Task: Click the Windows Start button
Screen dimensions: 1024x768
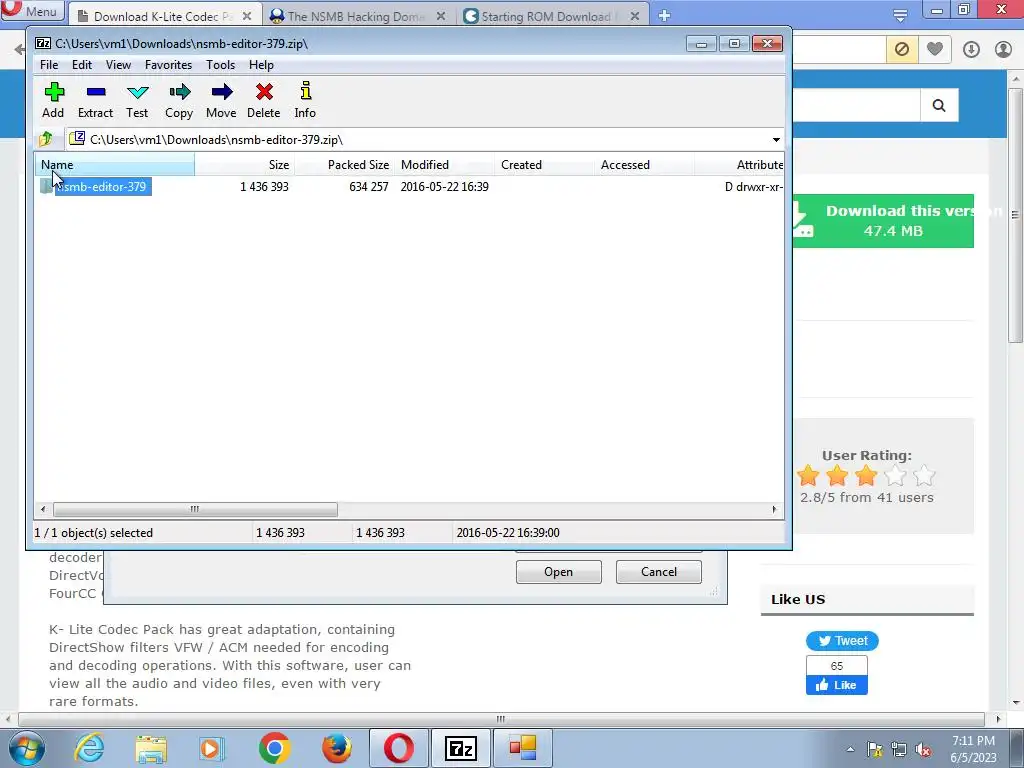Action: [x=26, y=748]
